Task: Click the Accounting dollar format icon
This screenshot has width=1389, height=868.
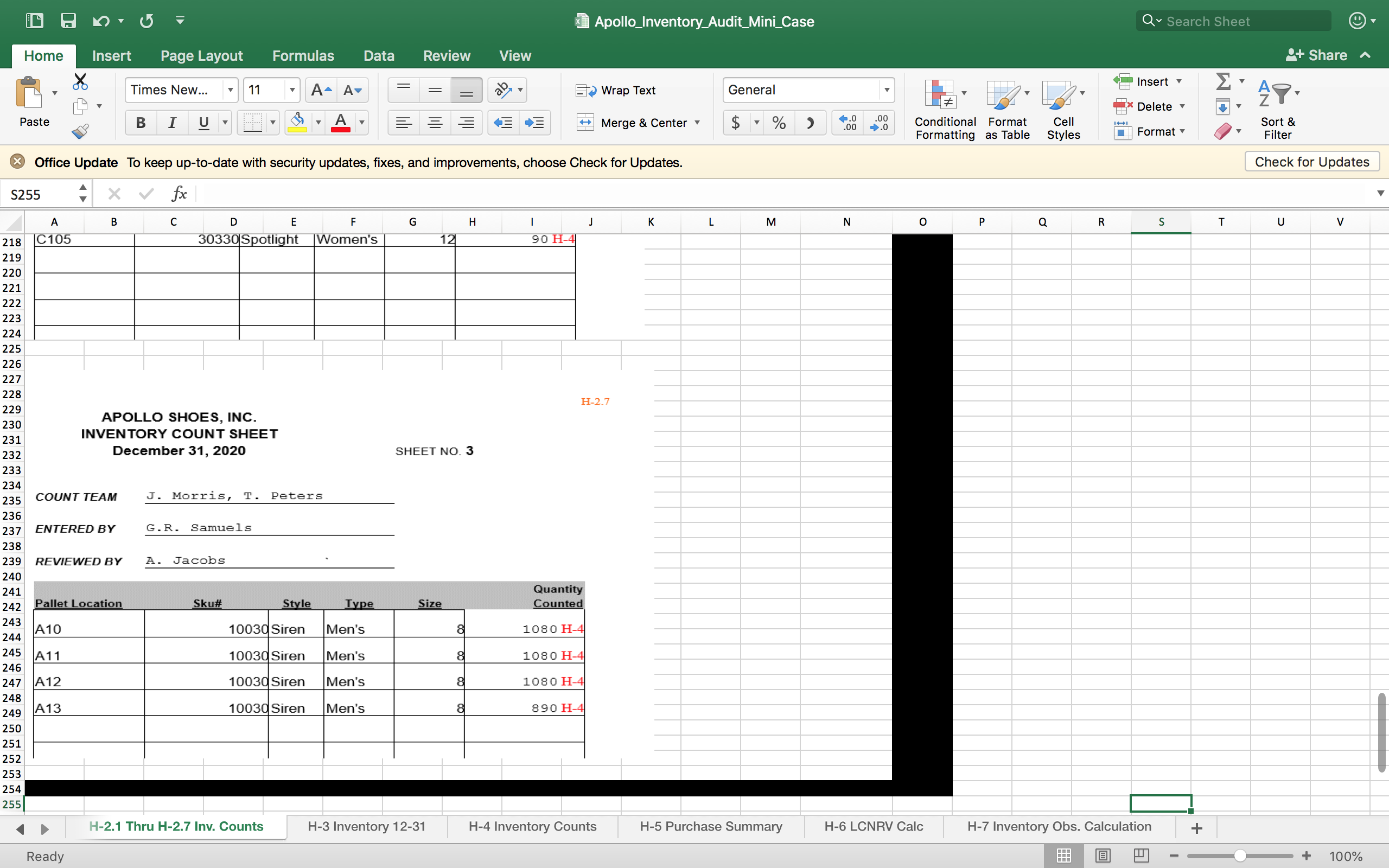Action: [736, 122]
